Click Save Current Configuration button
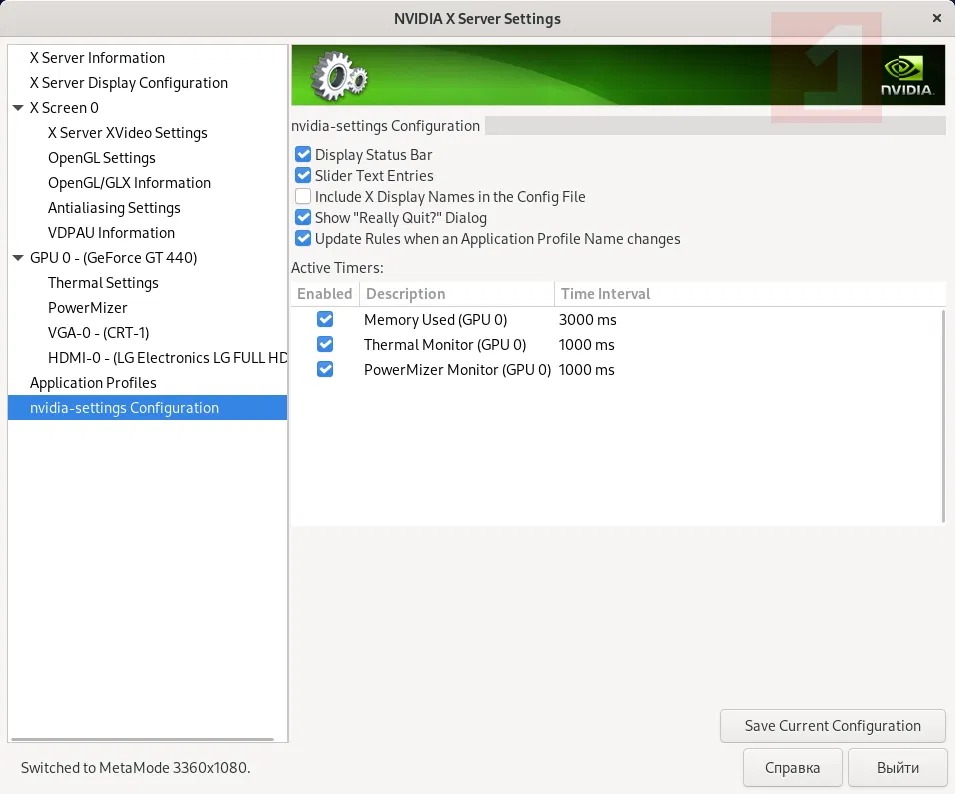The height and width of the screenshot is (794, 955). [833, 726]
